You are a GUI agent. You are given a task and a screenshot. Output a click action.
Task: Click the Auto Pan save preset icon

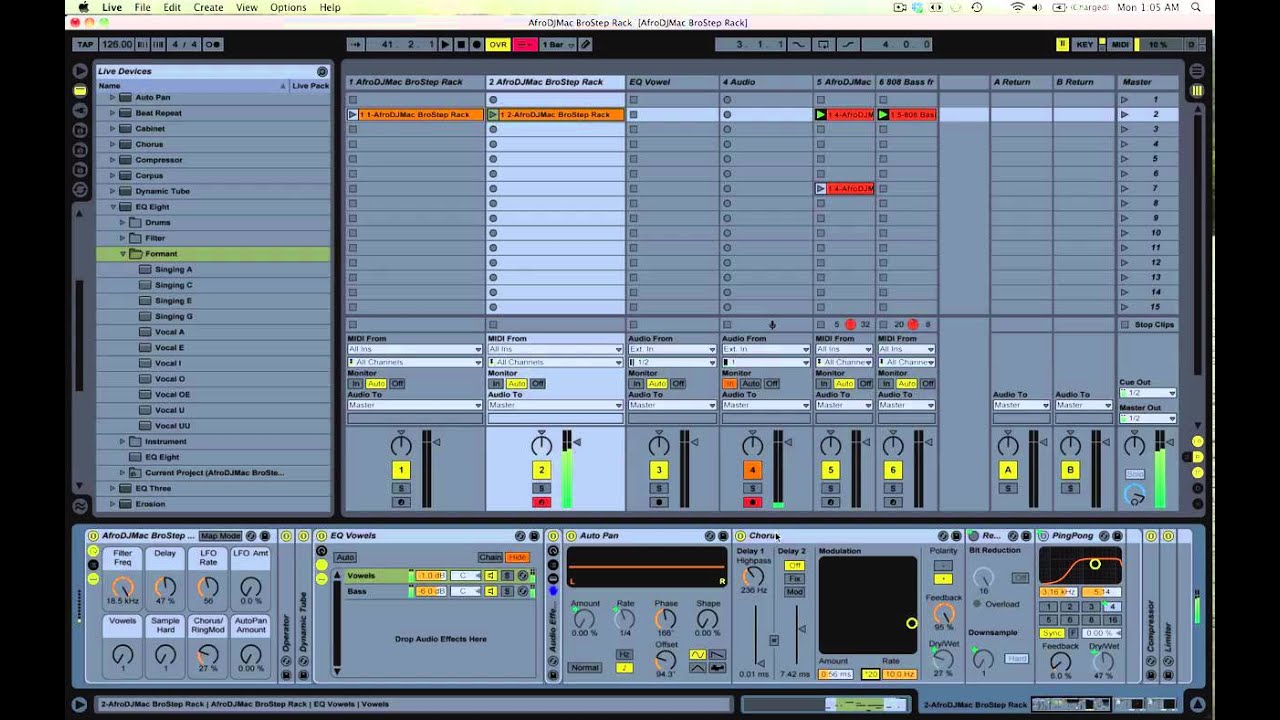pos(723,536)
